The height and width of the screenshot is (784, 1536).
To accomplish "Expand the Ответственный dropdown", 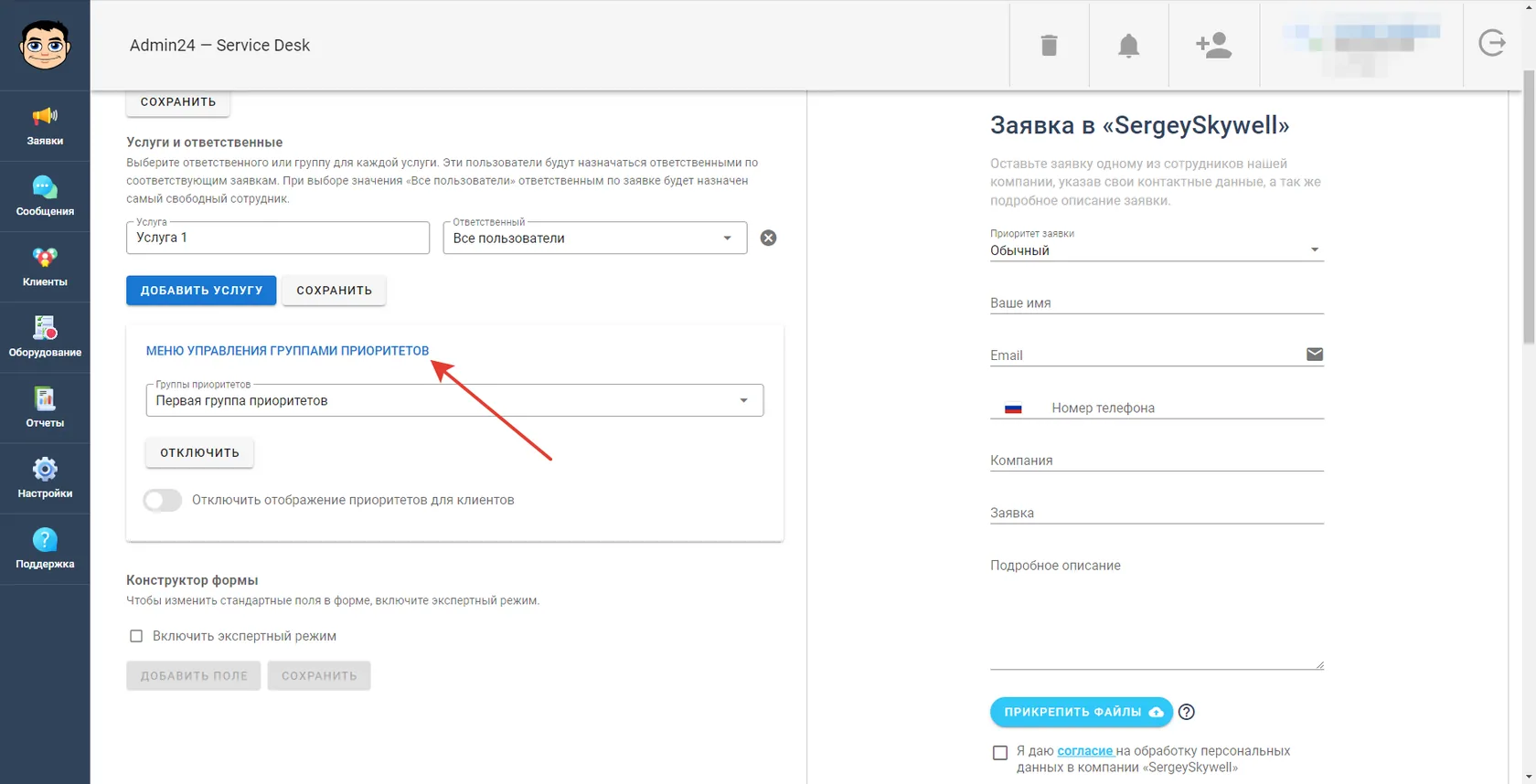I will (595, 238).
